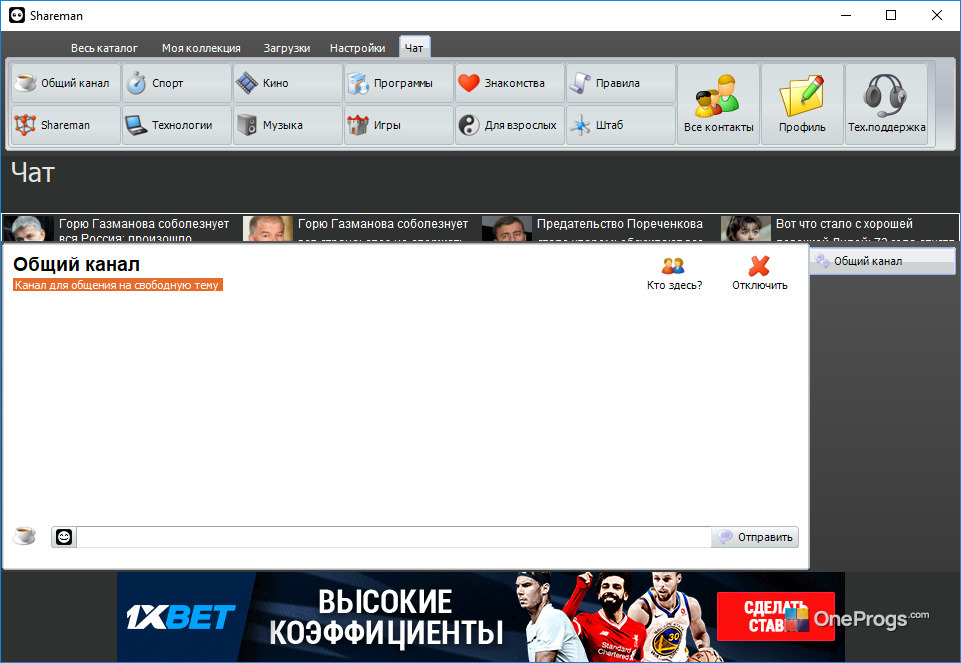Open the Спорт chat channel
The width and height of the screenshot is (961, 663).
(177, 83)
